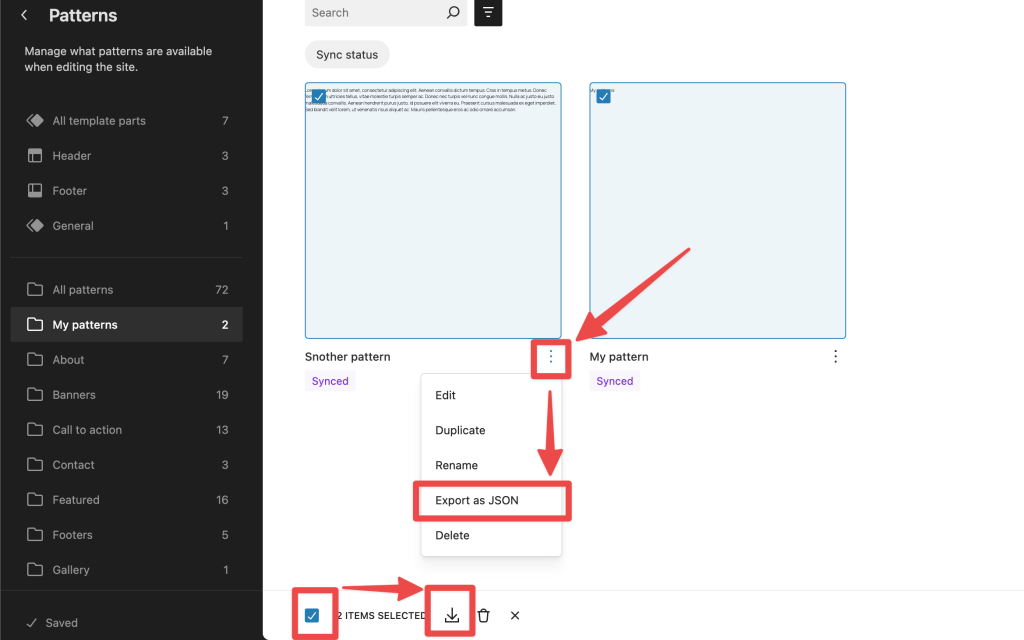Click the All template parts diamond icon
Image resolution: width=1024 pixels, height=640 pixels.
click(35, 120)
